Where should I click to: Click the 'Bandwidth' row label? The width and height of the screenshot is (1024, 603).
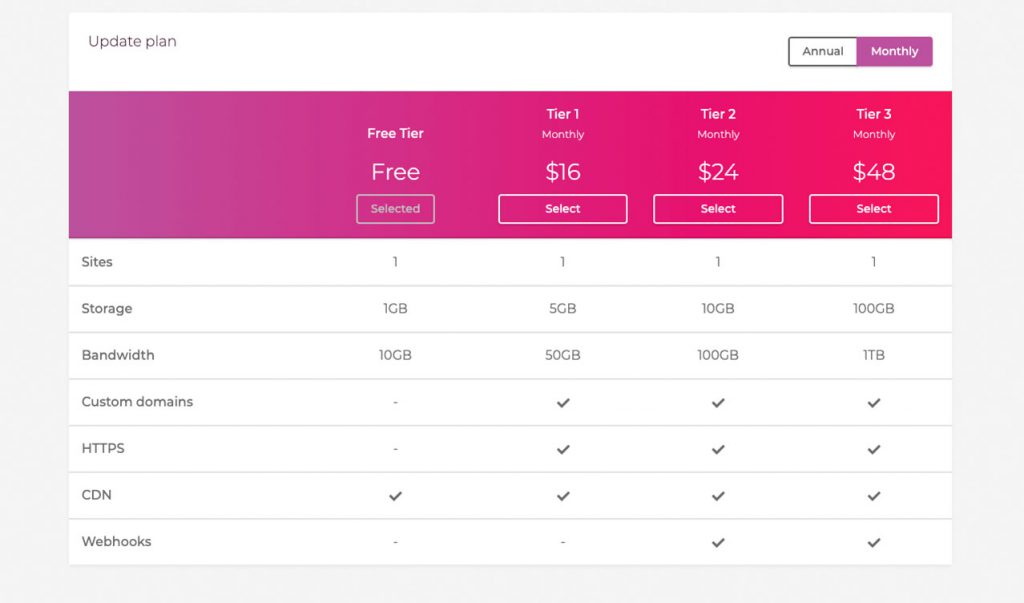click(118, 355)
